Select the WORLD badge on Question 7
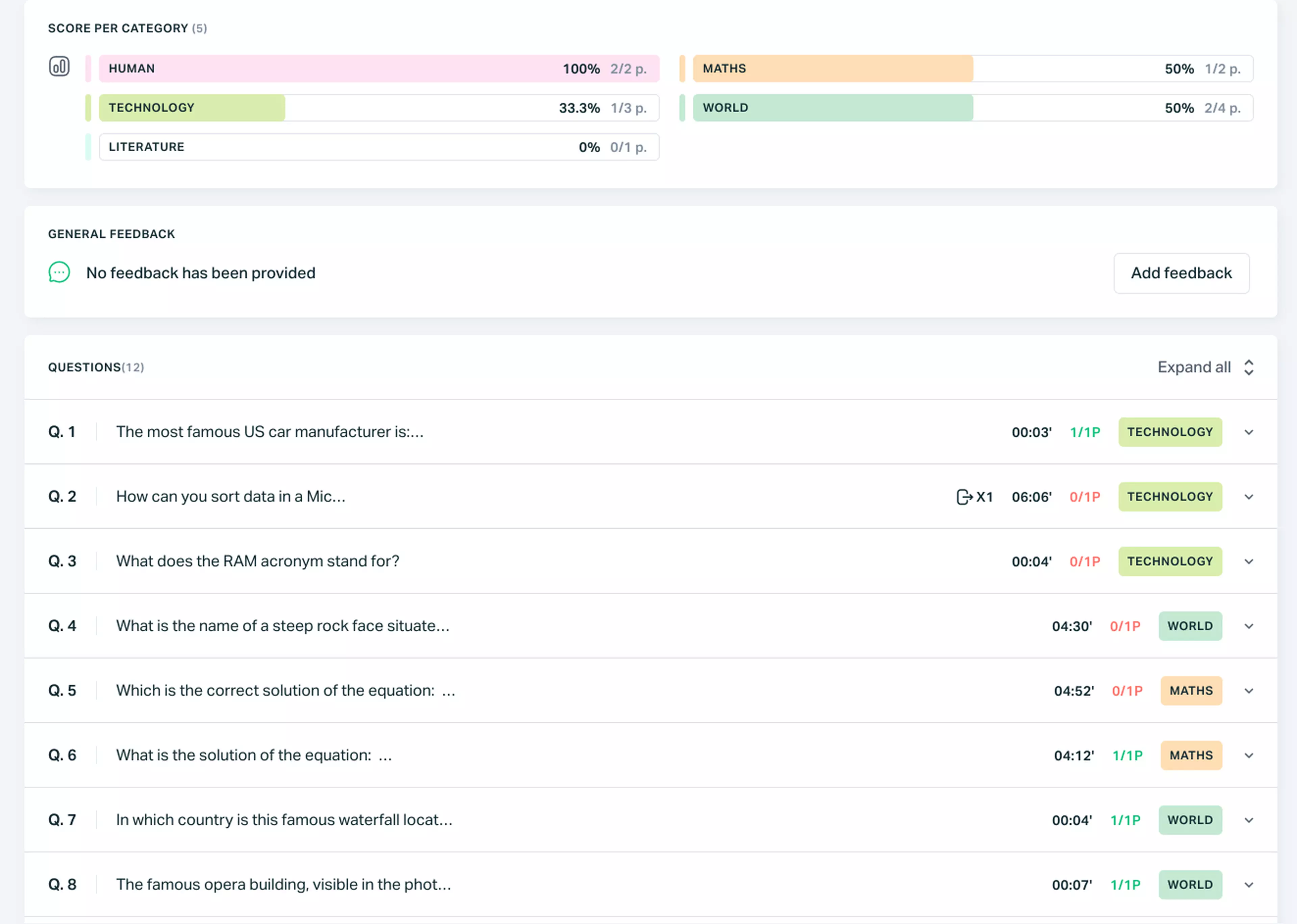 (x=1191, y=820)
